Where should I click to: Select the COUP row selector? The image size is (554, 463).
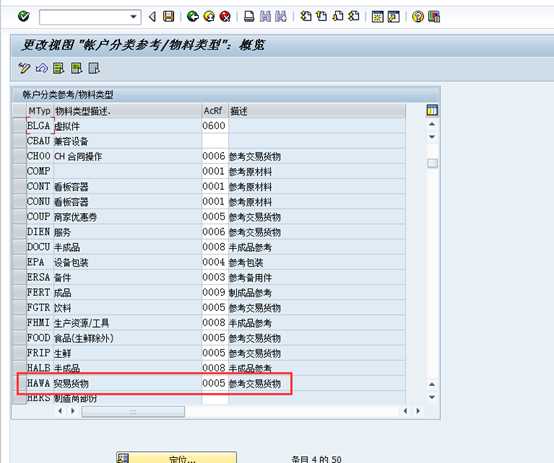click(19, 217)
